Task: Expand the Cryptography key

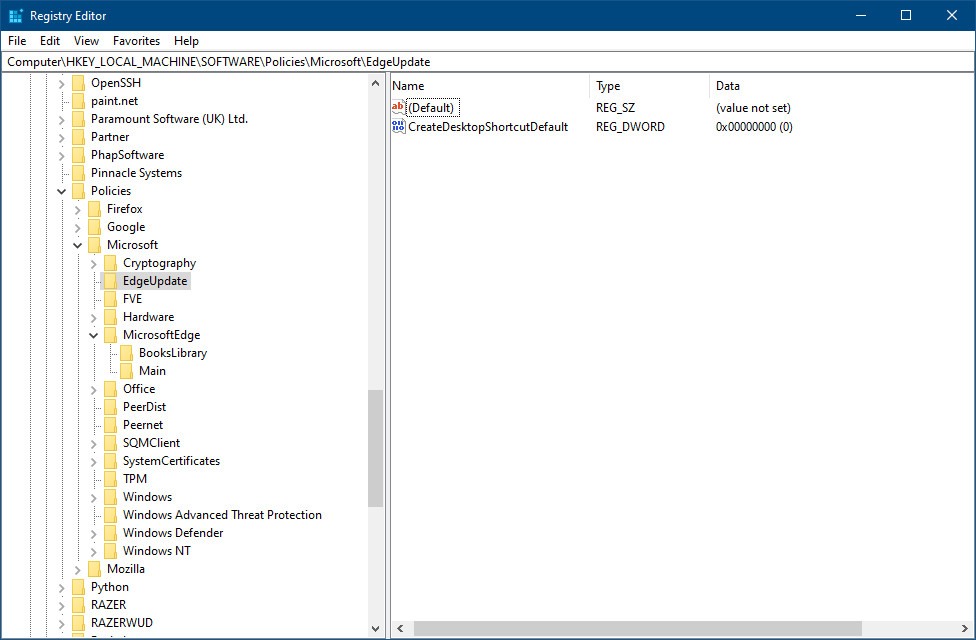Action: [94, 264]
